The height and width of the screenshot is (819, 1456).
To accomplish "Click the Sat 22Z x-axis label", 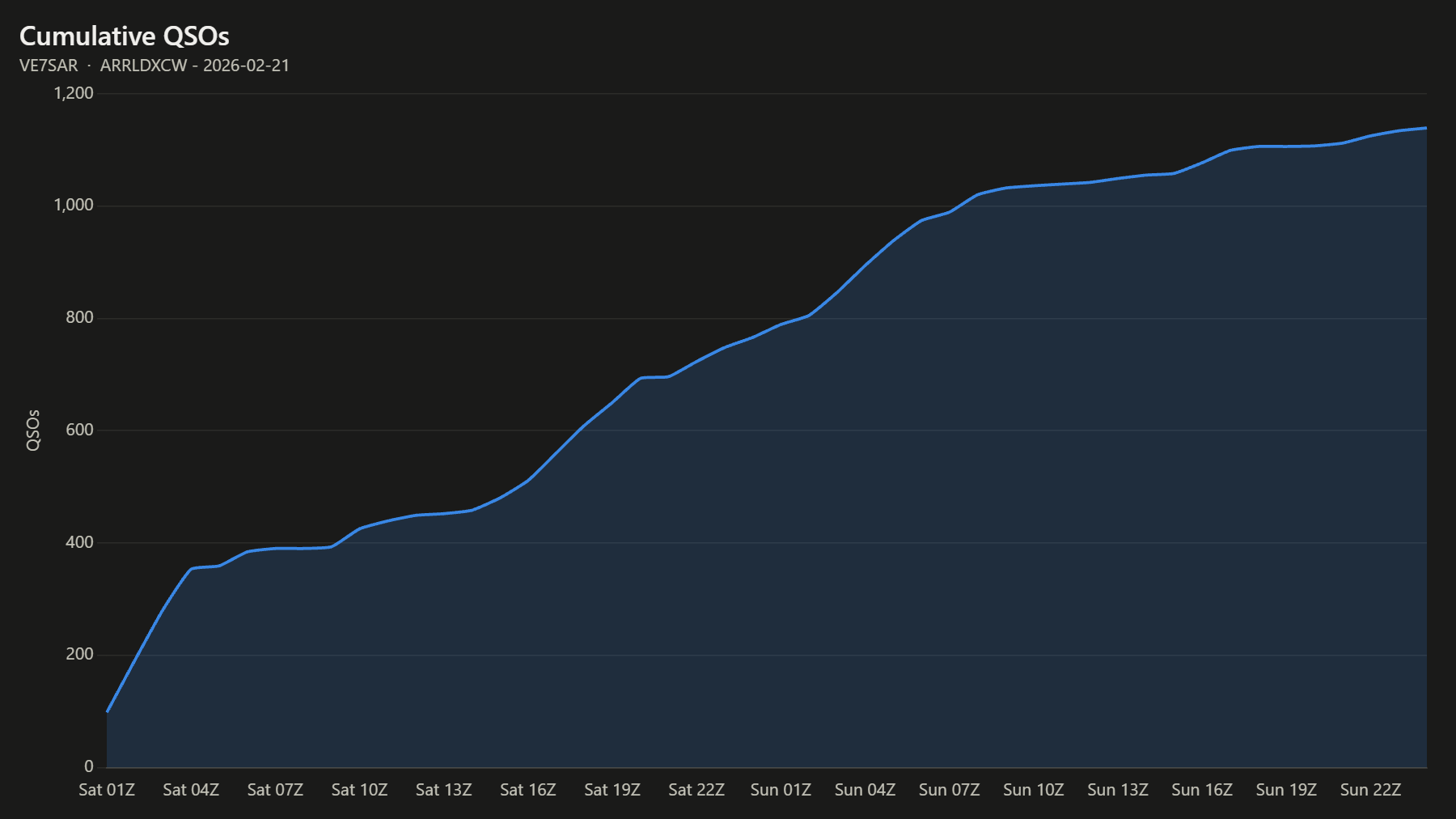I will point(696,790).
